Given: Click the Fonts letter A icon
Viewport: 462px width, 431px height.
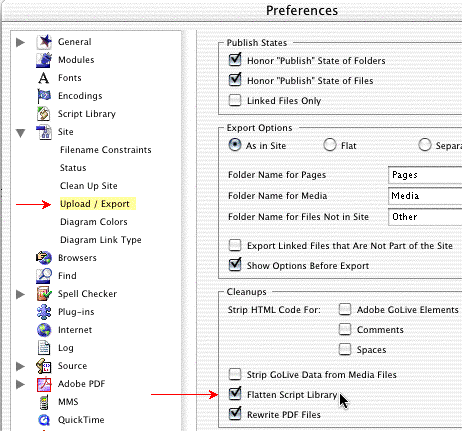Looking at the screenshot, I should (x=44, y=78).
